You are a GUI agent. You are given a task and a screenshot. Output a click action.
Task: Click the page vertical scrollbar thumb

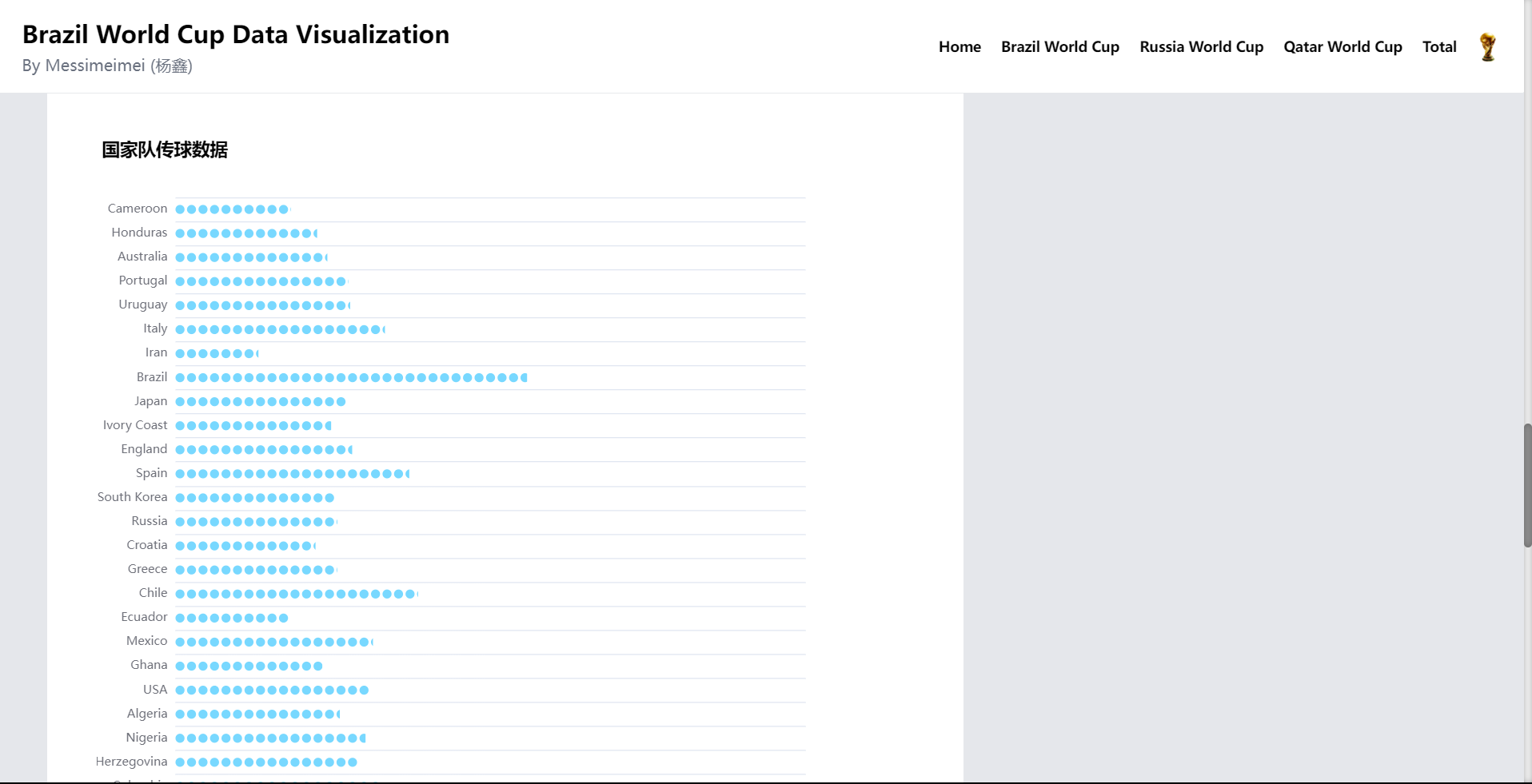(x=1527, y=485)
